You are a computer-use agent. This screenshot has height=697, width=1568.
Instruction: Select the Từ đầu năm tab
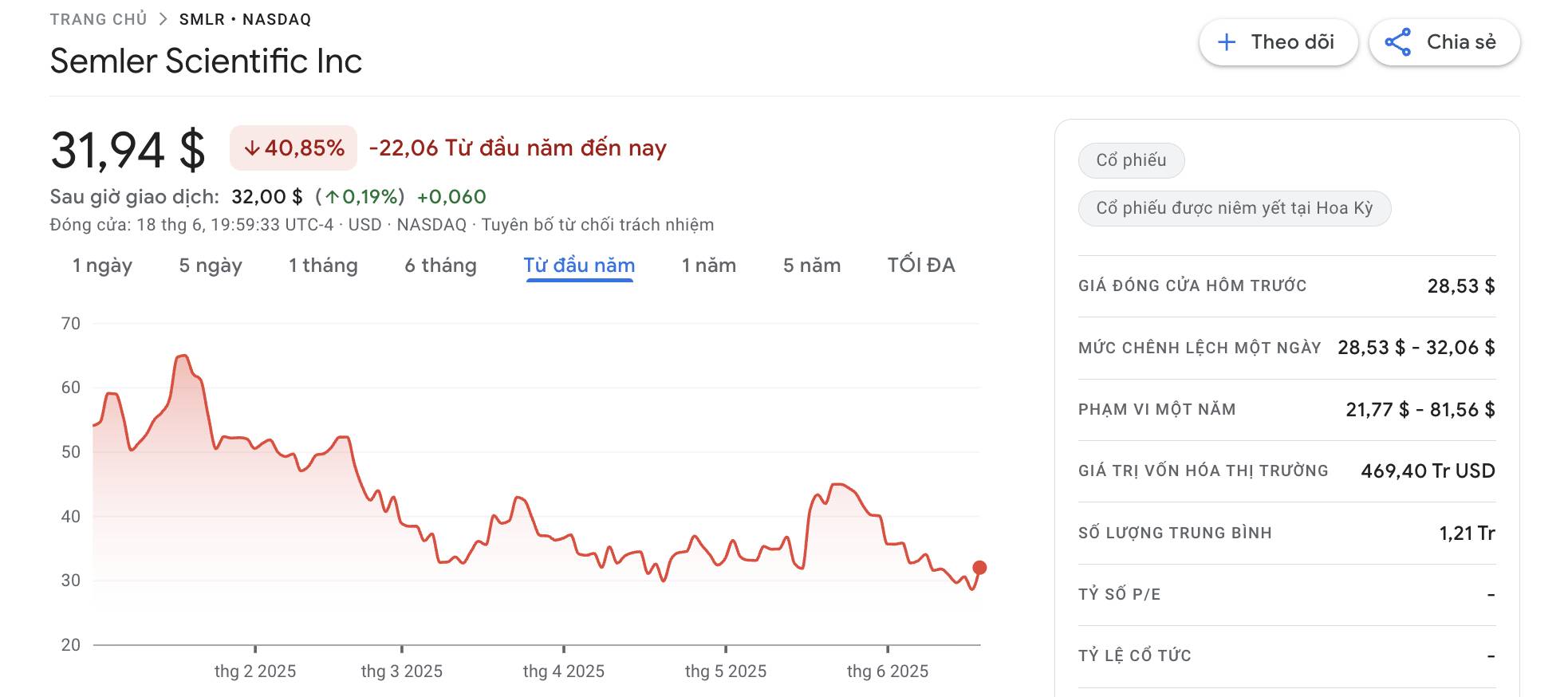click(x=579, y=266)
